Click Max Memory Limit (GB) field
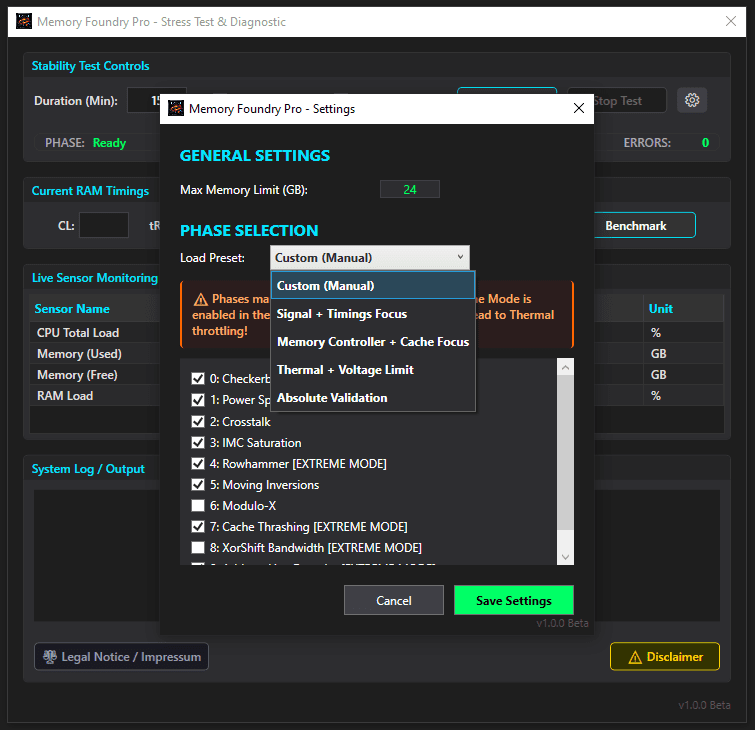Viewport: 755px width, 730px height. tap(410, 189)
